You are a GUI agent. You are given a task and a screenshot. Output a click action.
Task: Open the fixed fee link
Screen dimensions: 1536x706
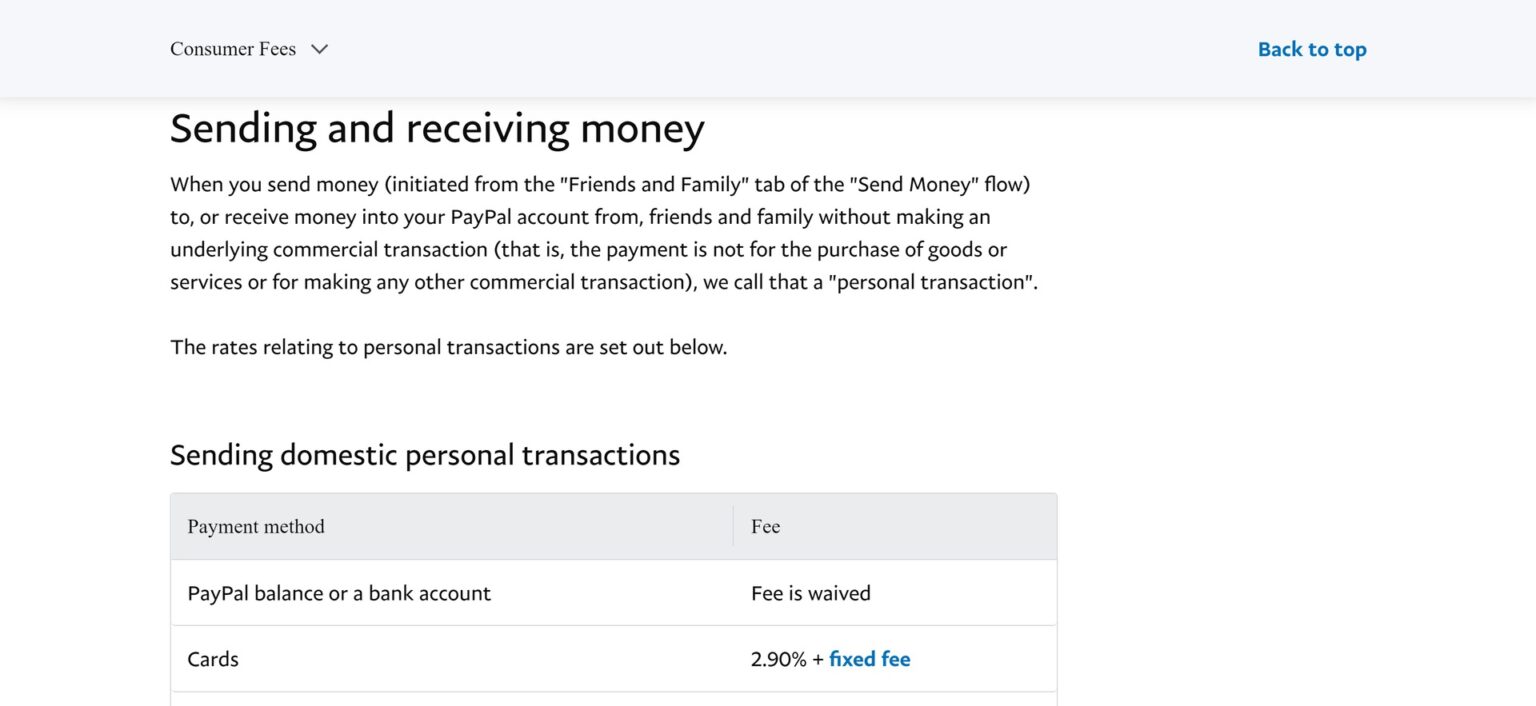(869, 659)
